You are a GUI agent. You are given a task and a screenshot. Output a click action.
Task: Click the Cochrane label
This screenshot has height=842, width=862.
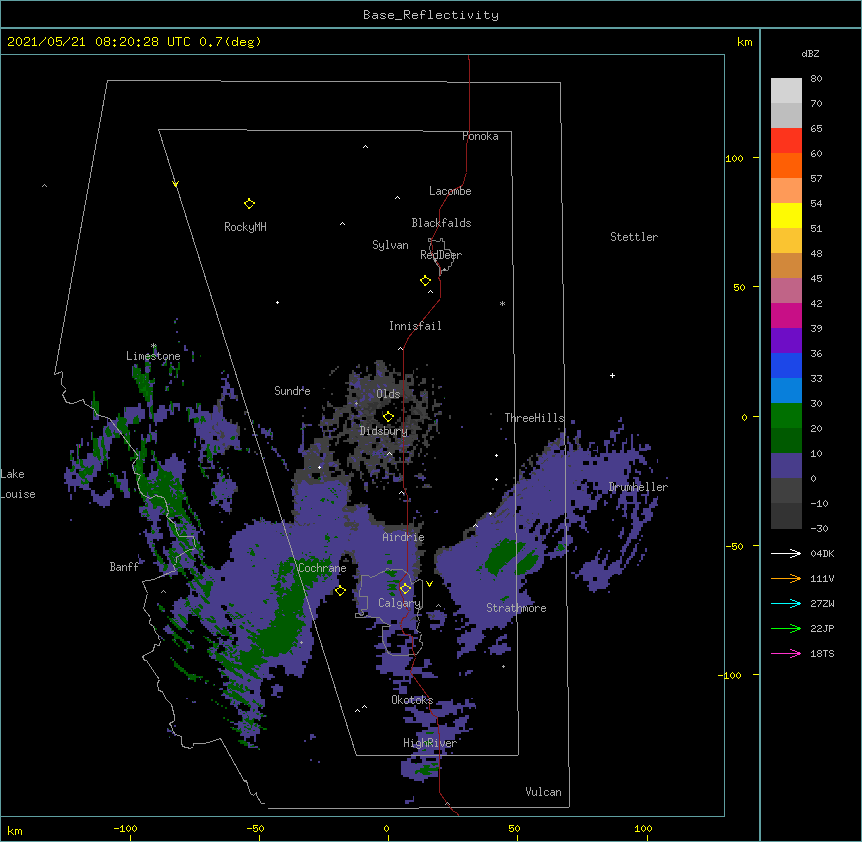(322, 568)
